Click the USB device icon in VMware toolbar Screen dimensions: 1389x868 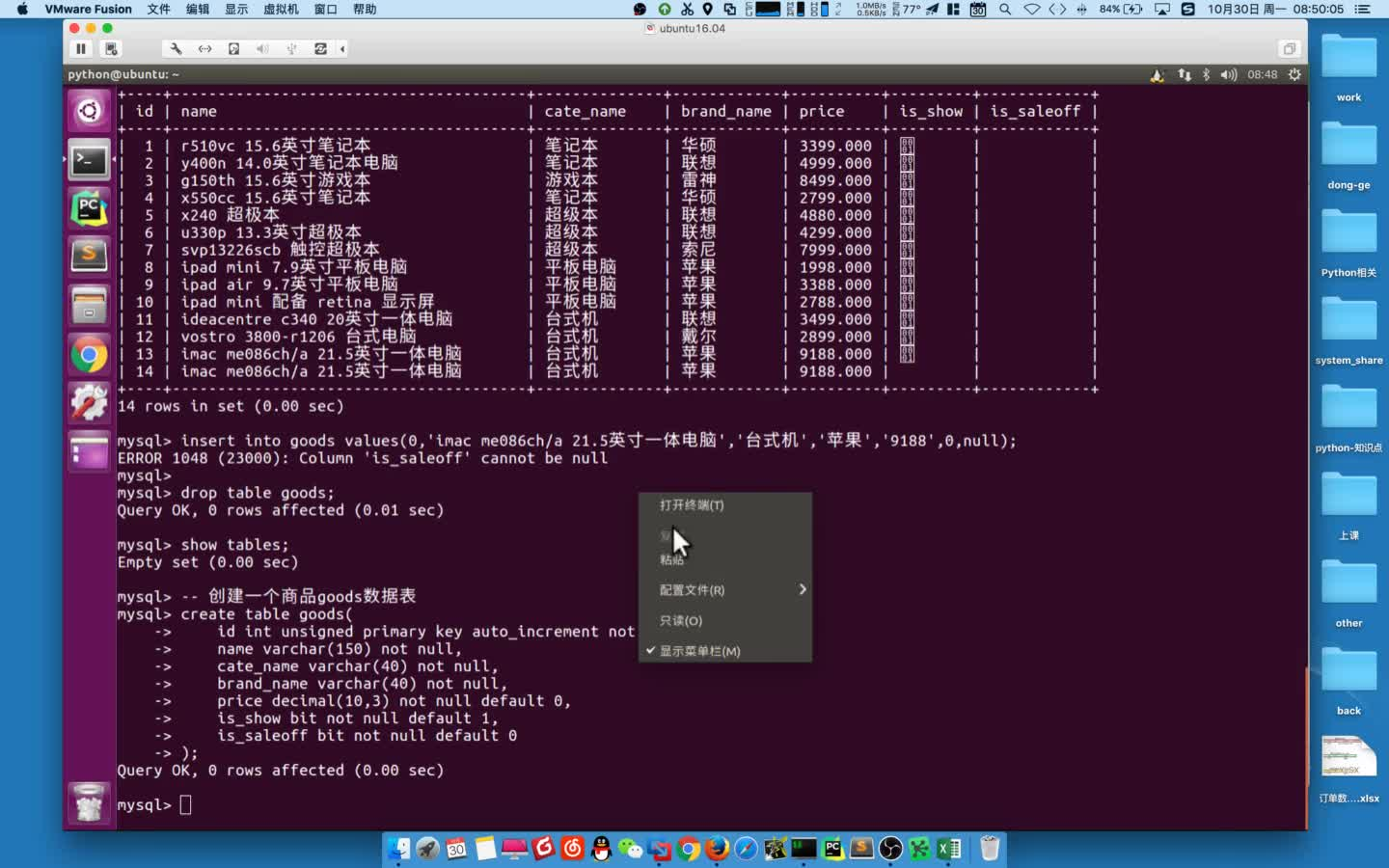291,48
